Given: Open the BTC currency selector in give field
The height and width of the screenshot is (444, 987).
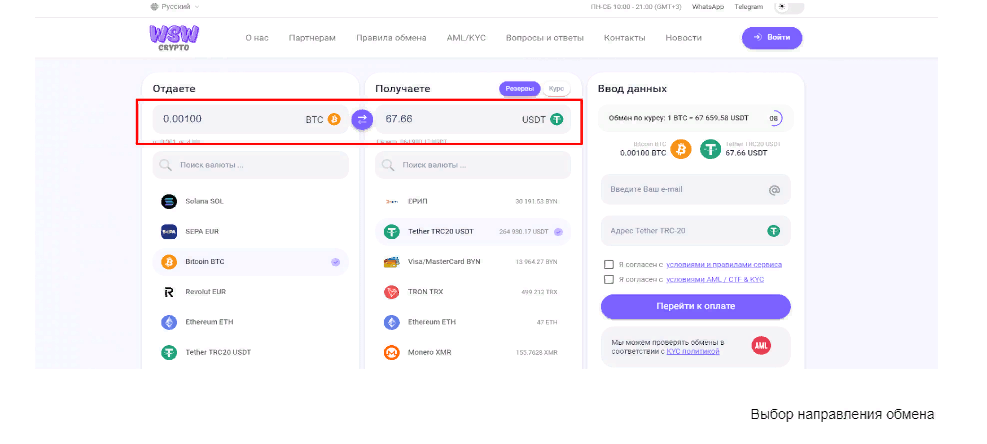Looking at the screenshot, I should pos(323,119).
